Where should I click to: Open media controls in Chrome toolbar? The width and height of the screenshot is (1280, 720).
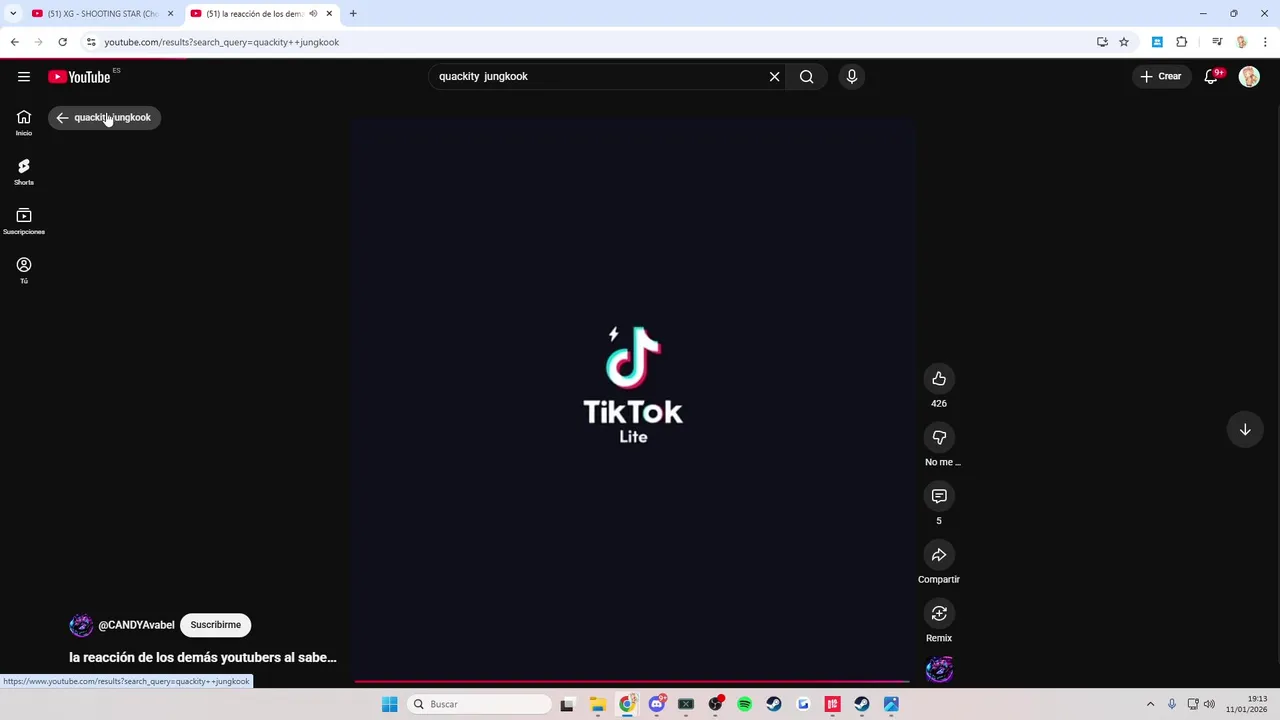click(1217, 42)
